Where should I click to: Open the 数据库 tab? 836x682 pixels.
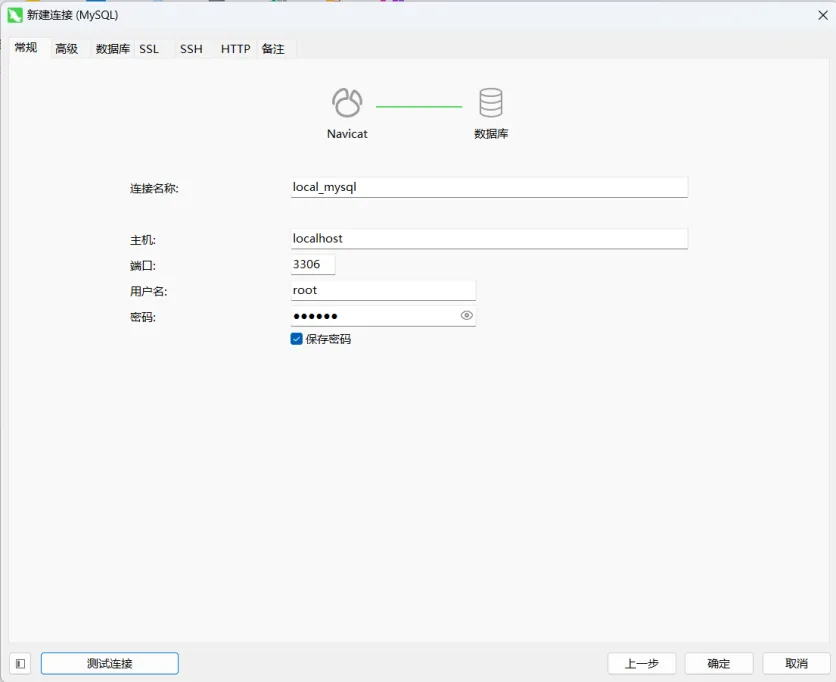pos(112,49)
